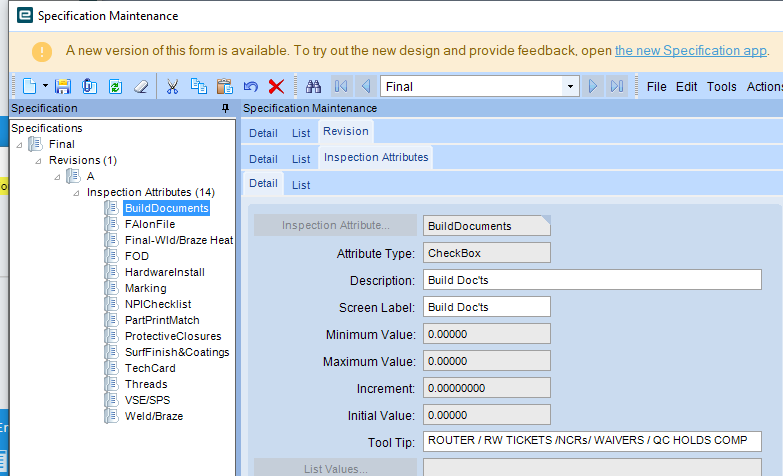Select BuildDocuments in the tree

(166, 208)
